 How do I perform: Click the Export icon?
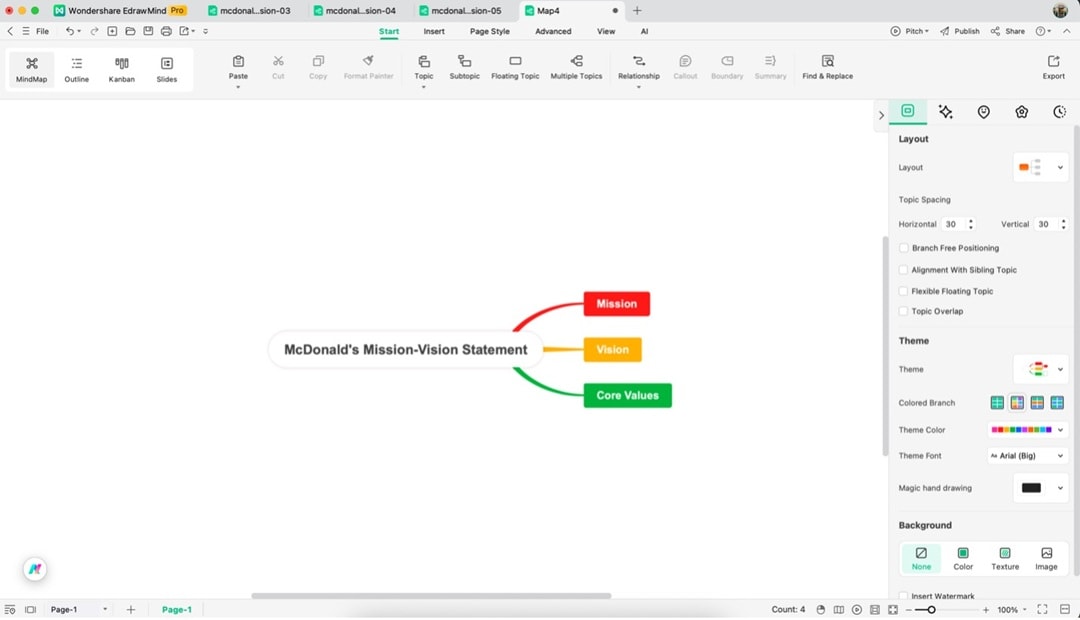1053,61
